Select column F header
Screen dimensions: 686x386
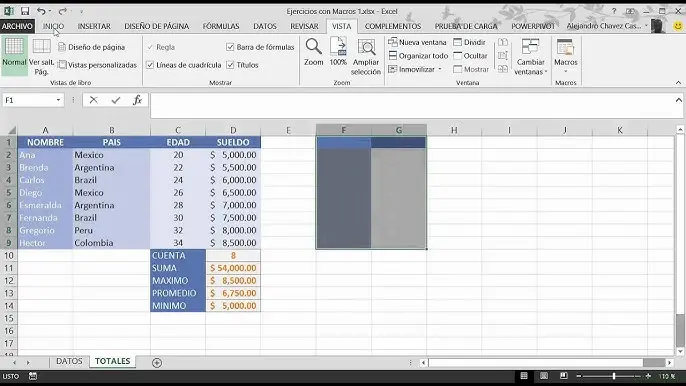point(343,130)
